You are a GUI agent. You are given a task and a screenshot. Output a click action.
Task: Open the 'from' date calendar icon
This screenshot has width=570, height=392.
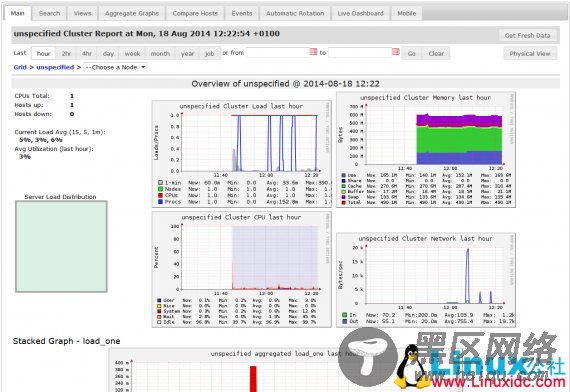pos(313,52)
